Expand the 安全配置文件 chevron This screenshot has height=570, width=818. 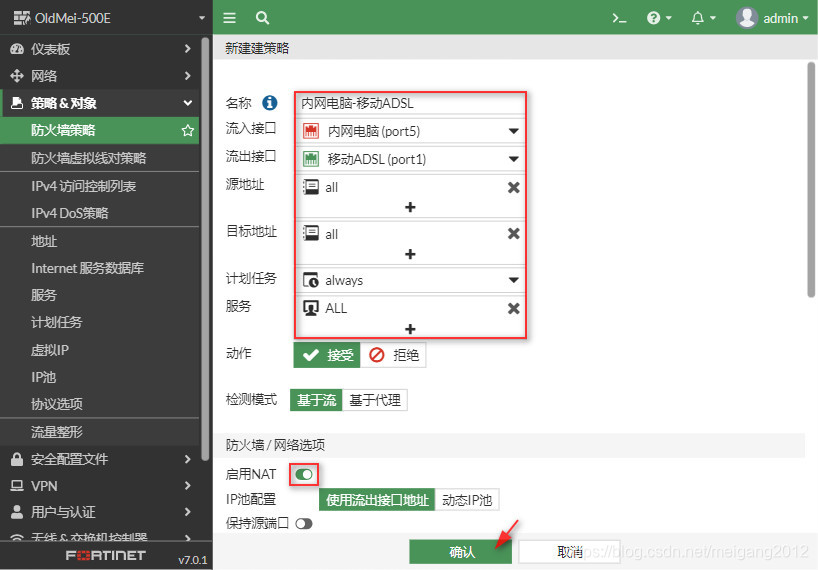[x=188, y=459]
